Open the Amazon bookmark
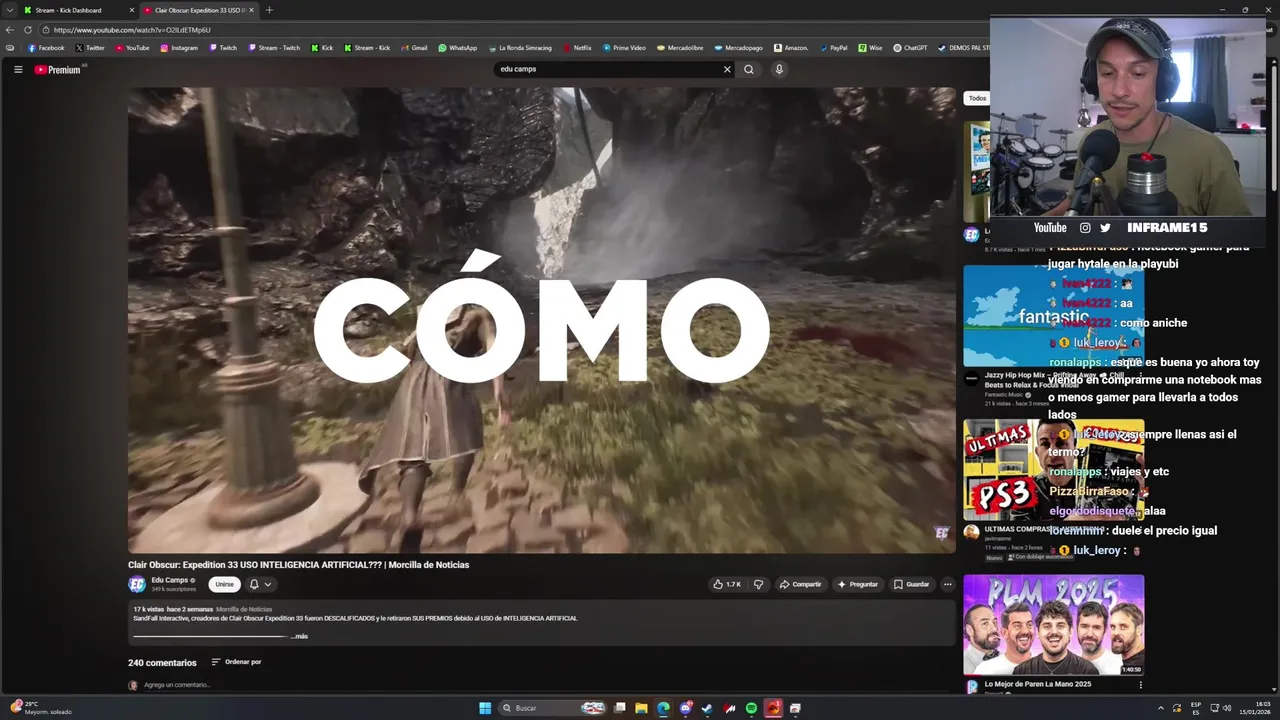 click(x=791, y=48)
